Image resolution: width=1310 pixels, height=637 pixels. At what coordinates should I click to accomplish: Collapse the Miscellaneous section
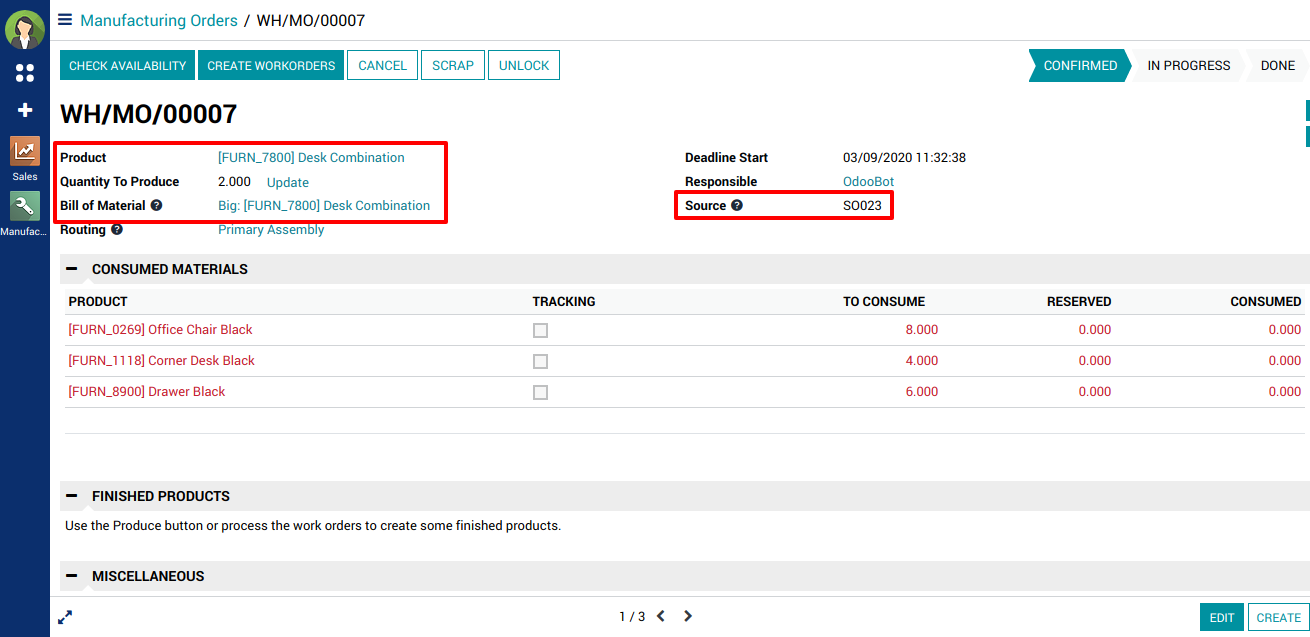[x=72, y=576]
